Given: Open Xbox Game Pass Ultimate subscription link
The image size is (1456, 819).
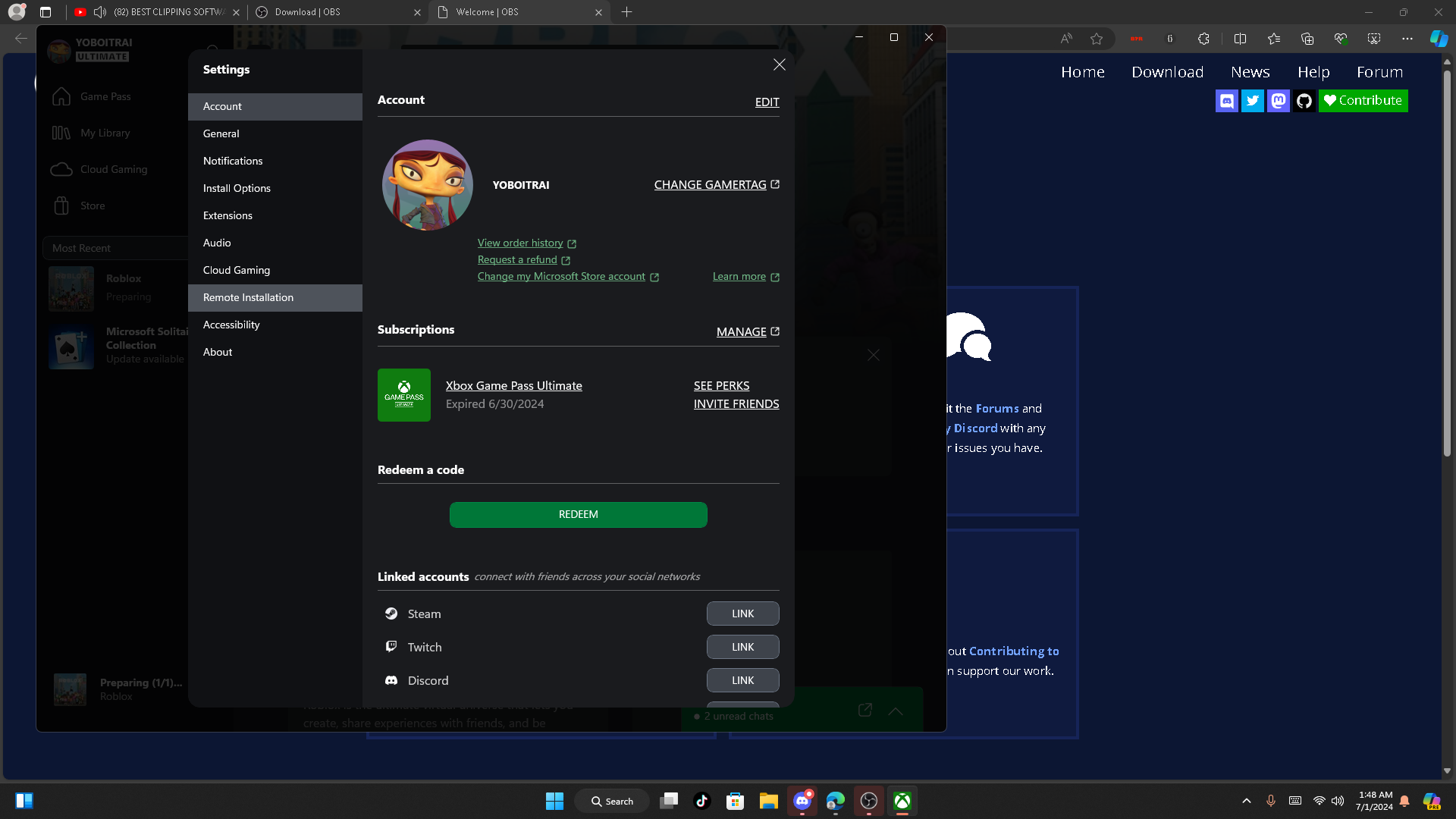Looking at the screenshot, I should (x=514, y=386).
